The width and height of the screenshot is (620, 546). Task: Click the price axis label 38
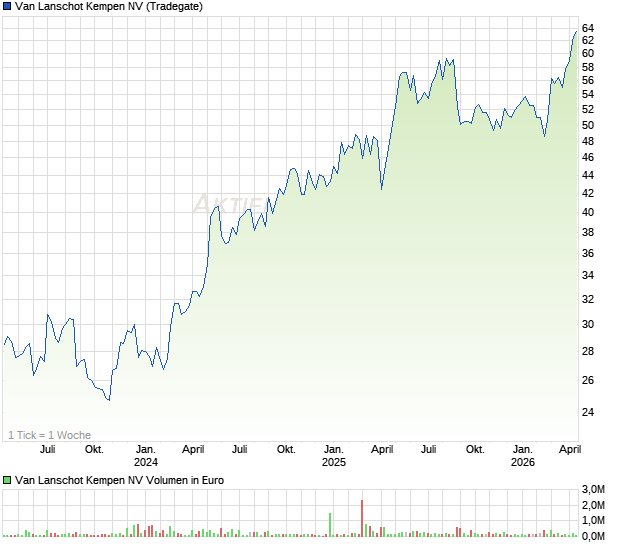(x=588, y=232)
